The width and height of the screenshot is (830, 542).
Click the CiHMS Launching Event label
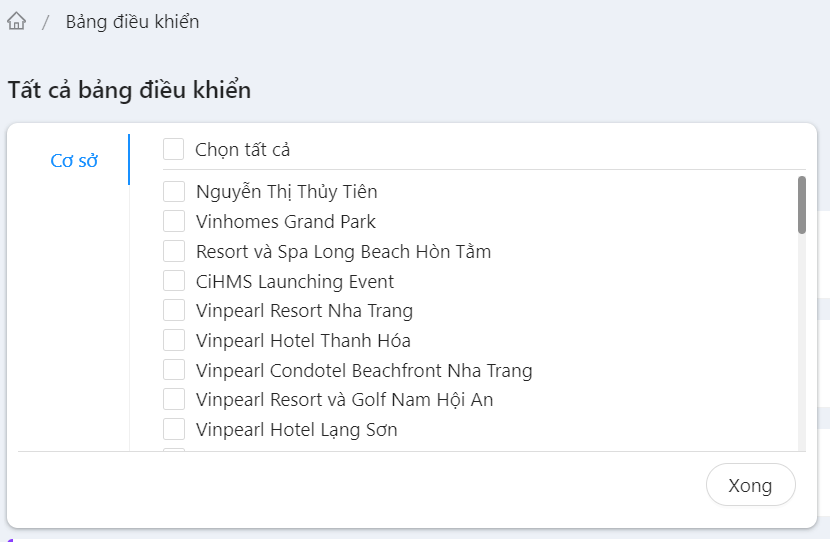point(295,282)
